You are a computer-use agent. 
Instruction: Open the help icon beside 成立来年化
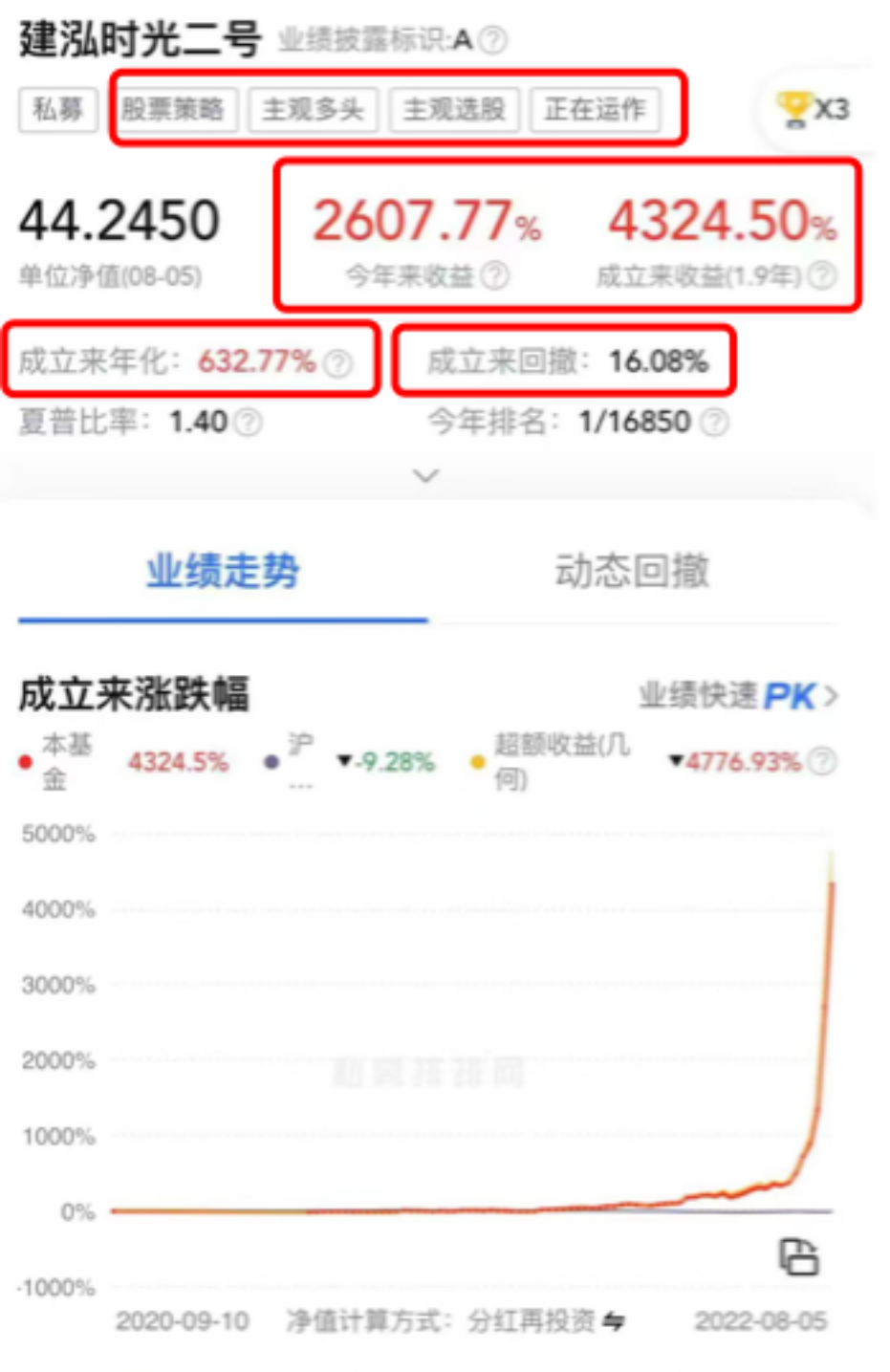tap(337, 362)
